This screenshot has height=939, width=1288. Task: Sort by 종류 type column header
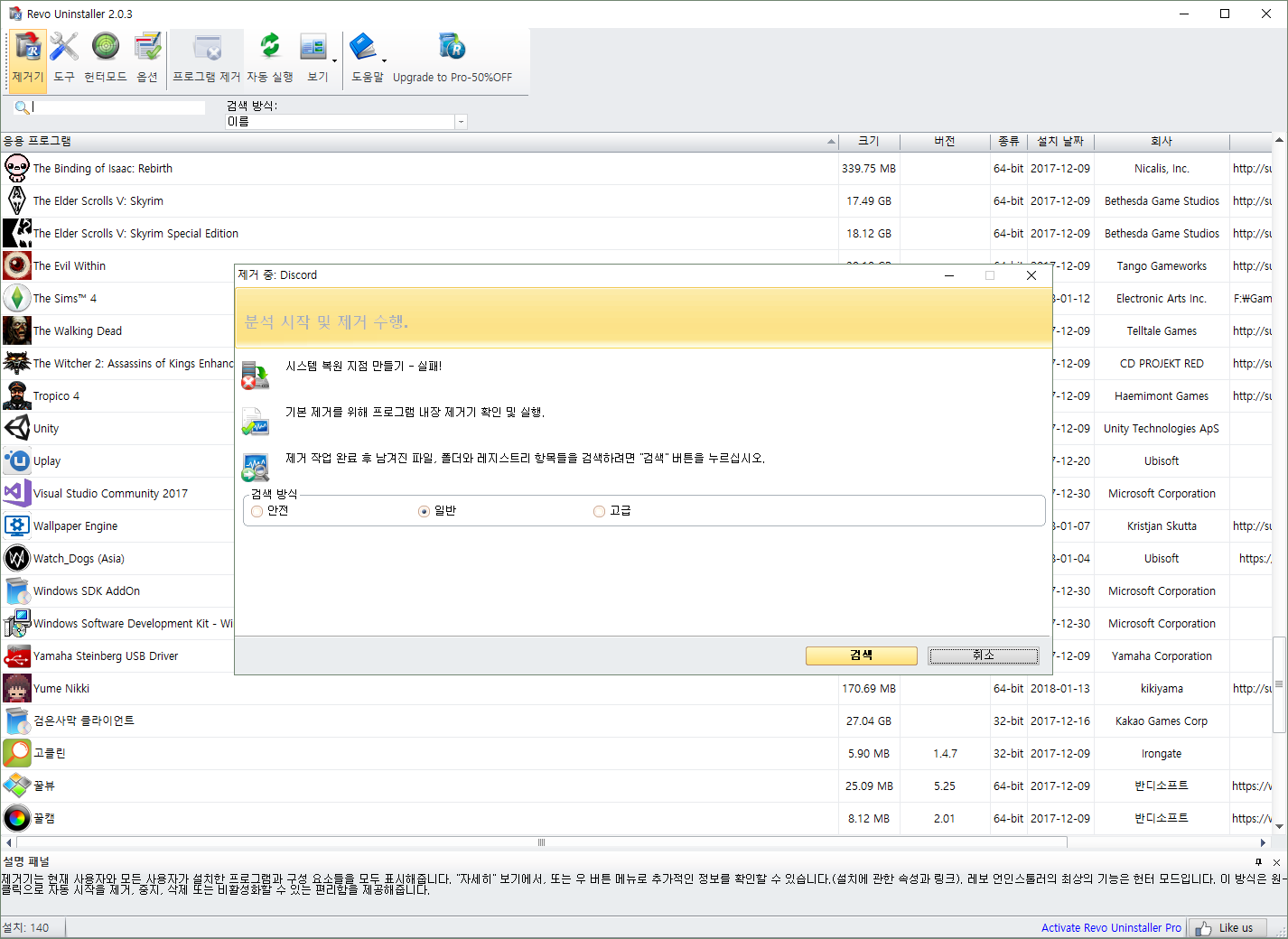click(1009, 142)
